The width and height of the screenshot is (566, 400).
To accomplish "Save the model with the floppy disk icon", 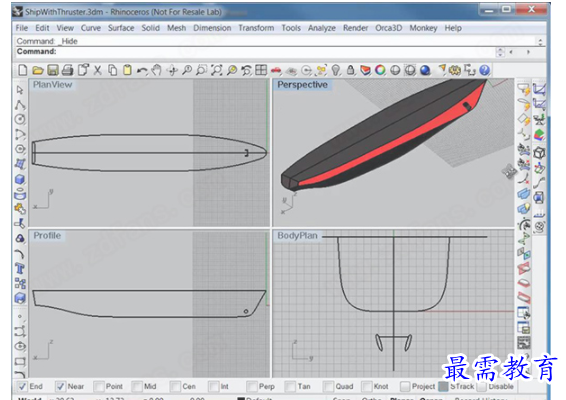I will click(x=53, y=70).
